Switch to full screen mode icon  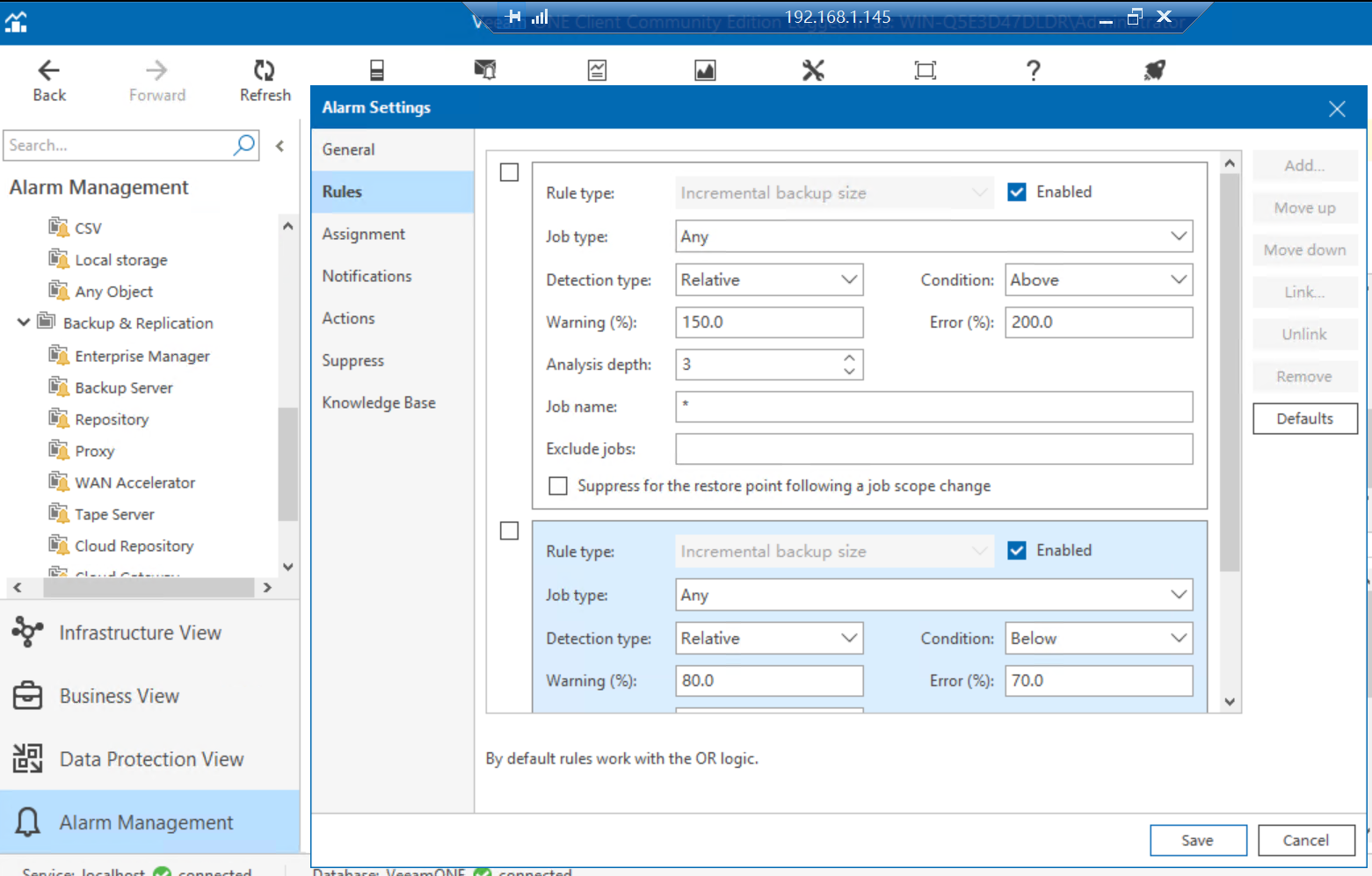pyautogui.click(x=926, y=70)
